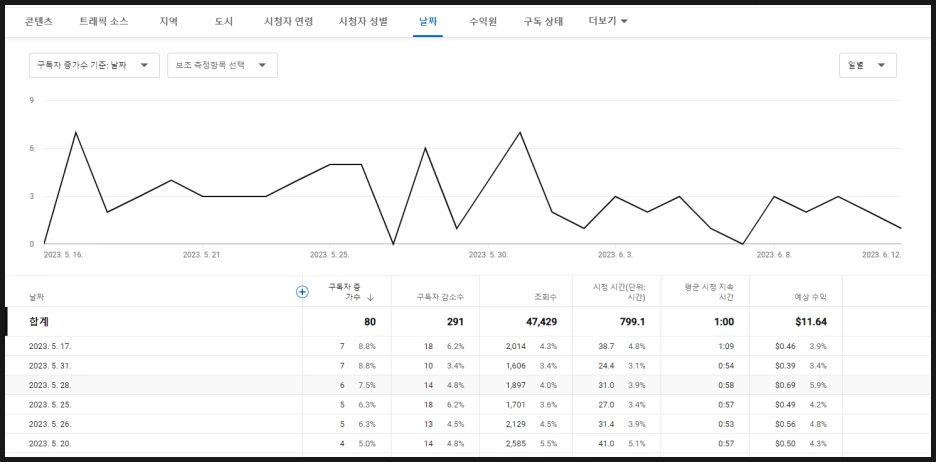
Task: Open the 보조 측정항목 선택 dropdown
Action: 223,65
